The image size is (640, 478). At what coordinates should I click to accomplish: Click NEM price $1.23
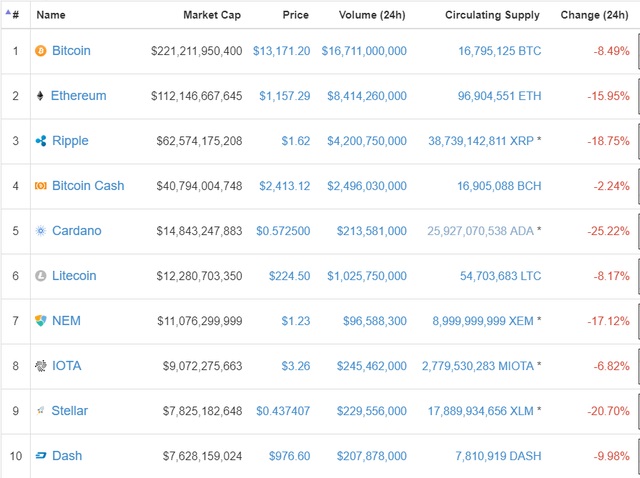[296, 321]
